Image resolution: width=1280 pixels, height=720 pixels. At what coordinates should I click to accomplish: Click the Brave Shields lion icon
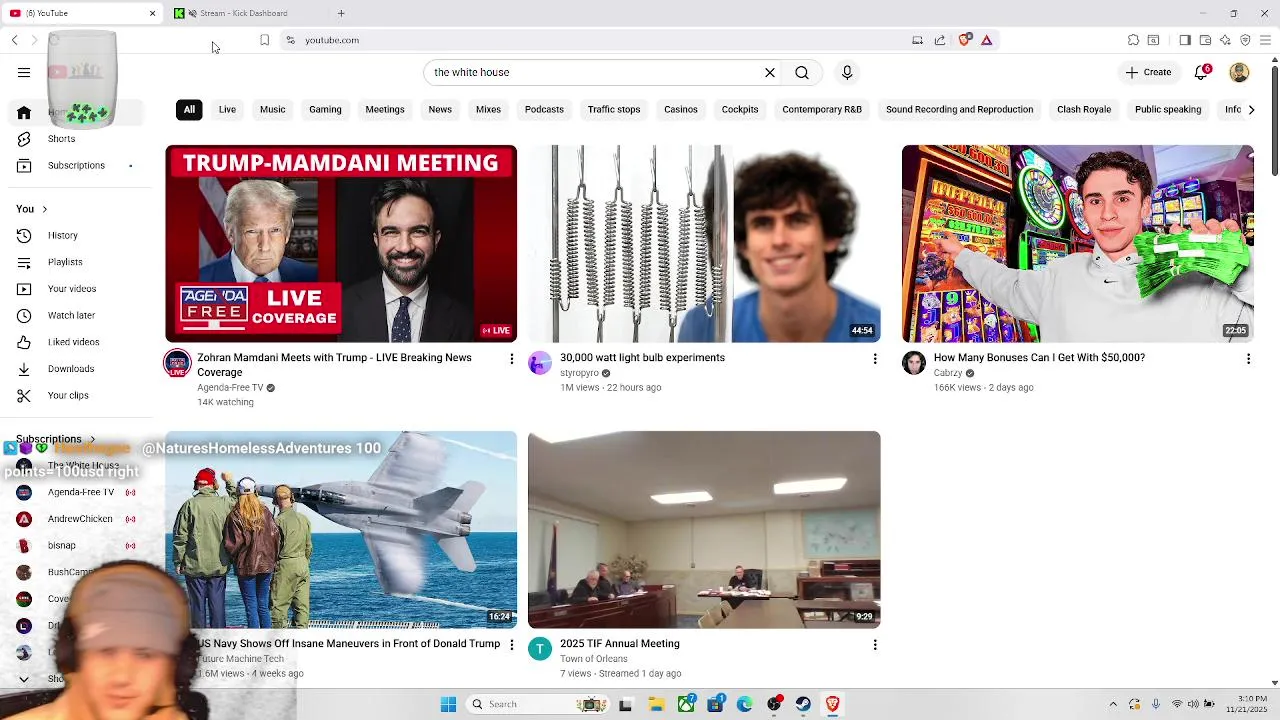click(964, 40)
